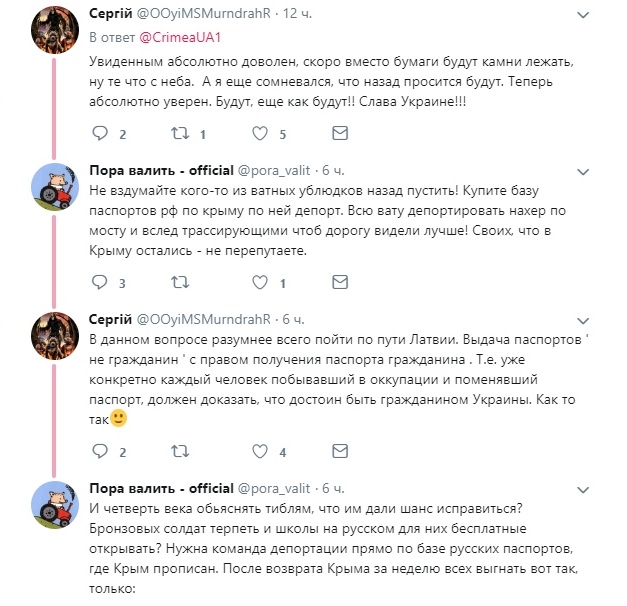This screenshot has height=606, width=627.
Task: Open Пора валить - official profile name link
Action: (161, 170)
